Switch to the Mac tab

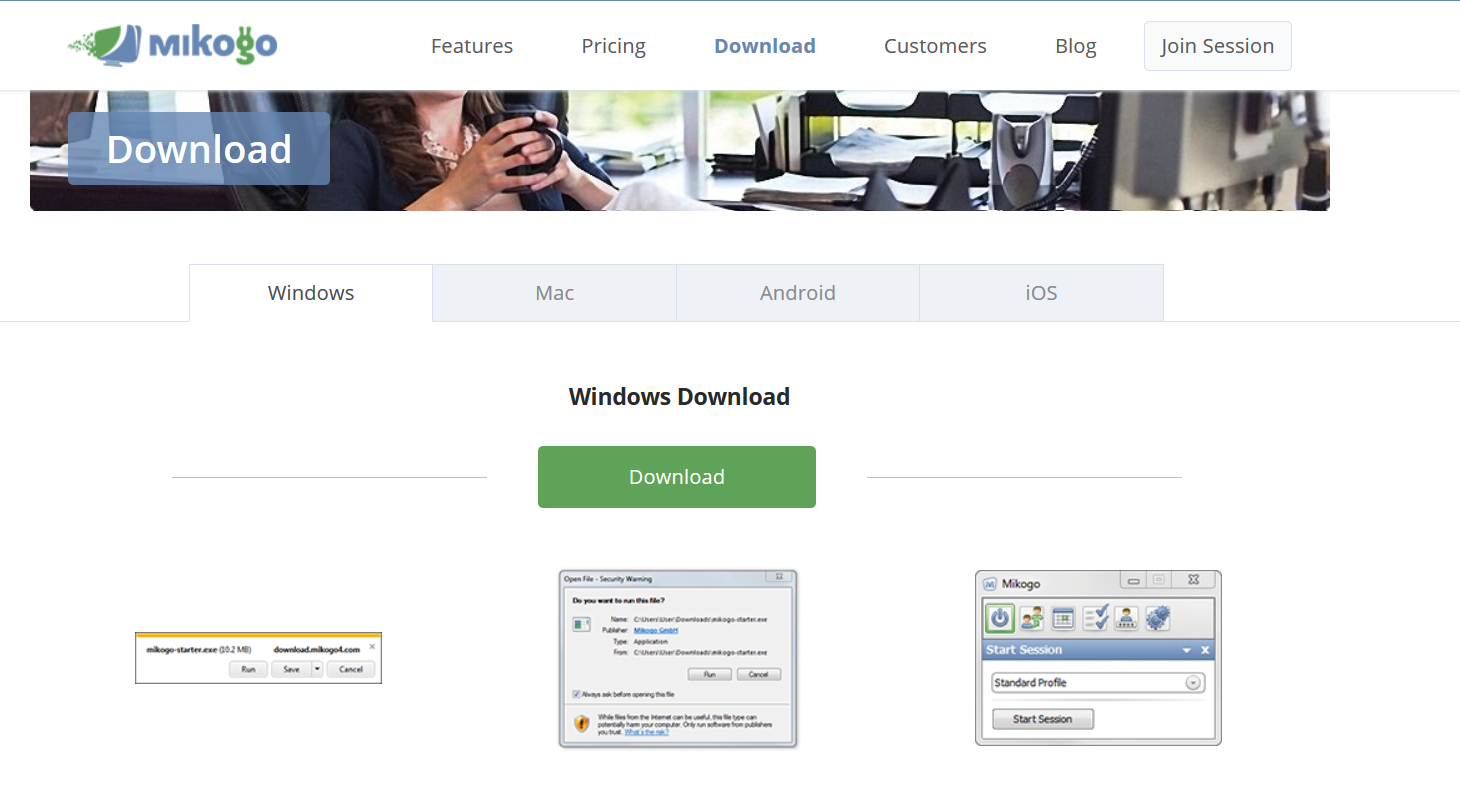click(555, 293)
